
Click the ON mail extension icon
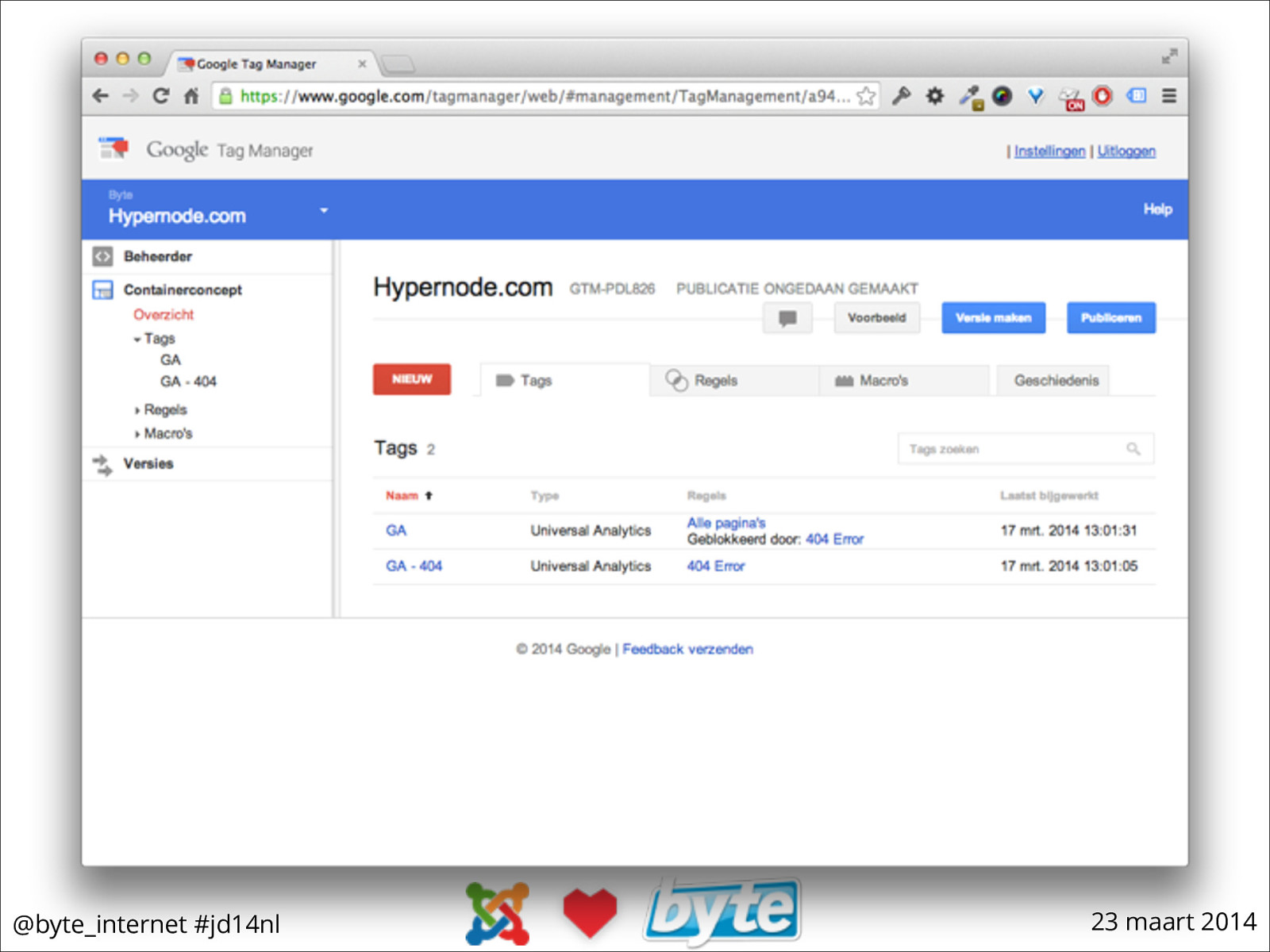pyautogui.click(x=1072, y=98)
